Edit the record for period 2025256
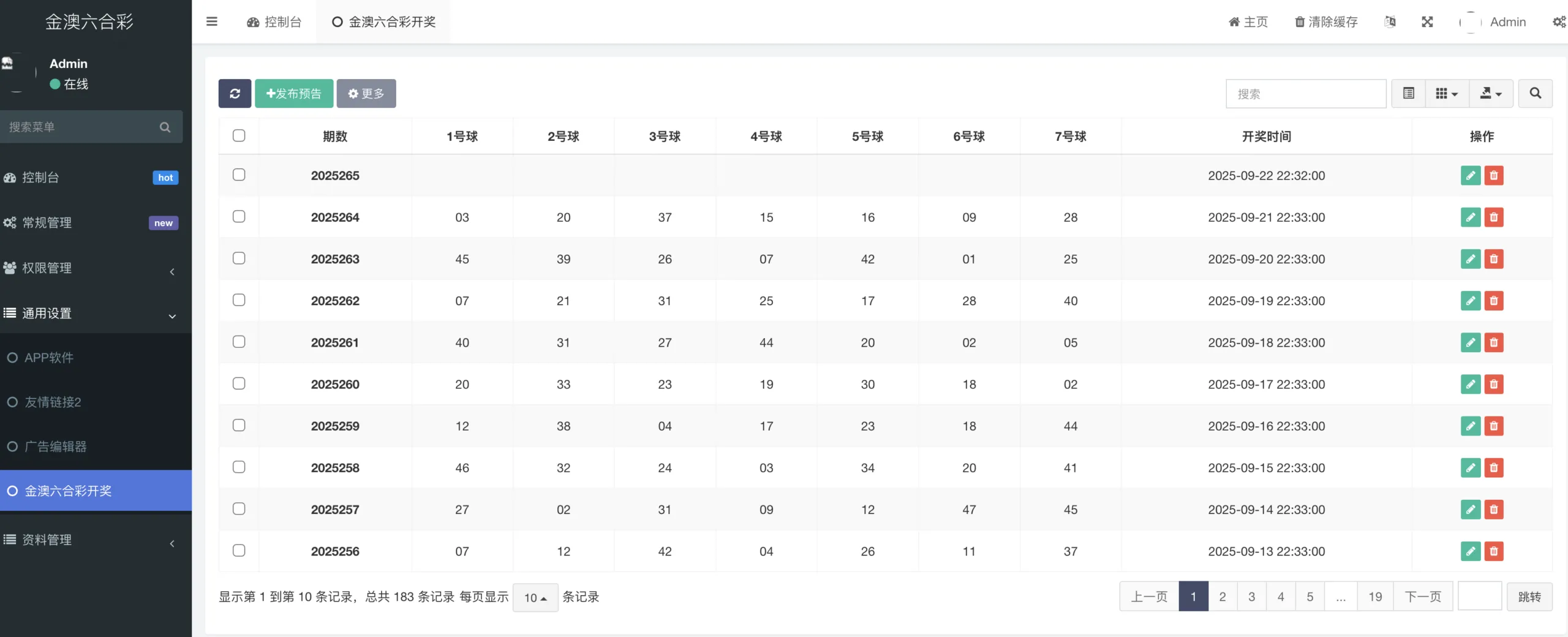 [x=1470, y=551]
